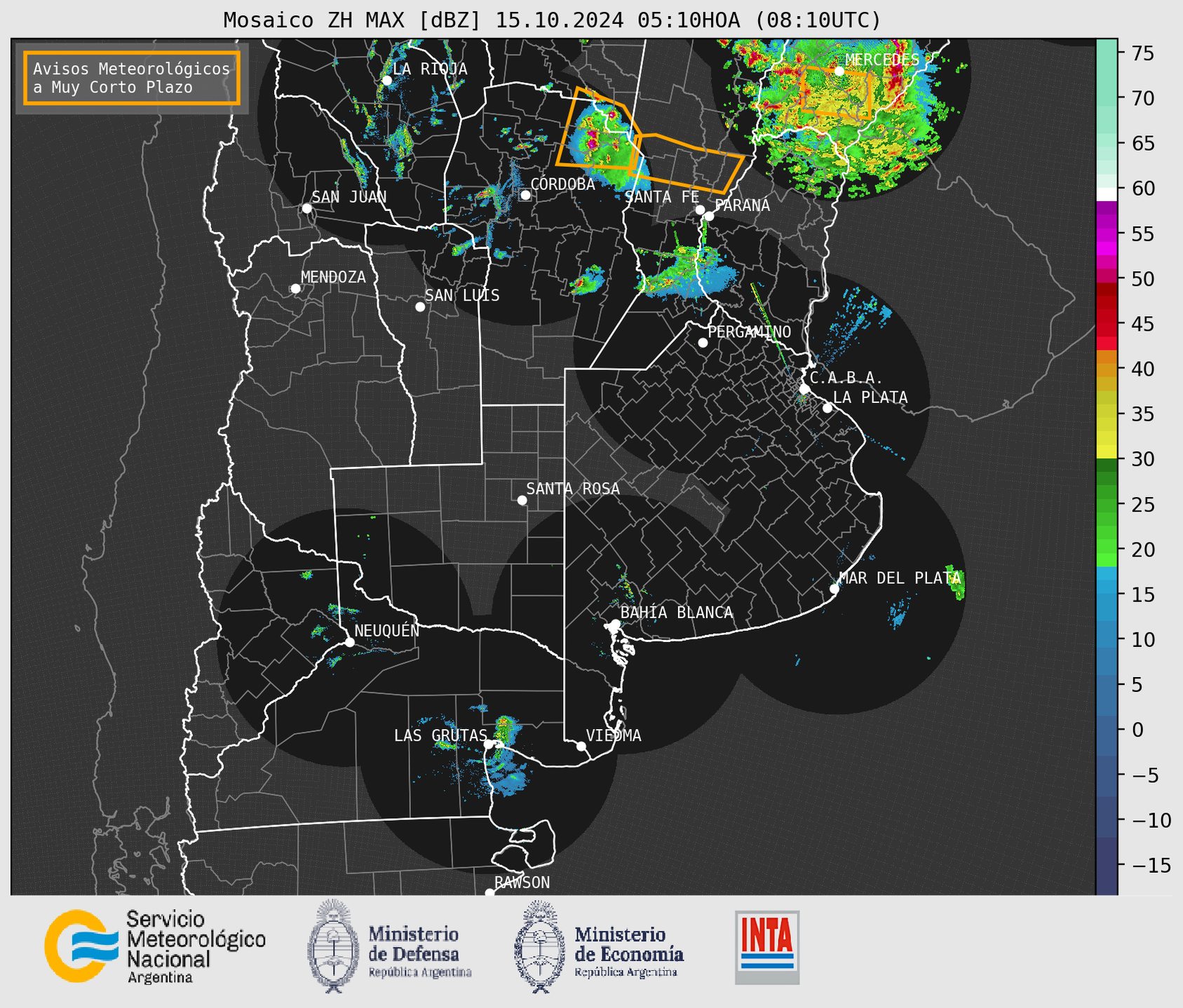
Task: Click the C.A.B.A. city label
Action: point(846,378)
